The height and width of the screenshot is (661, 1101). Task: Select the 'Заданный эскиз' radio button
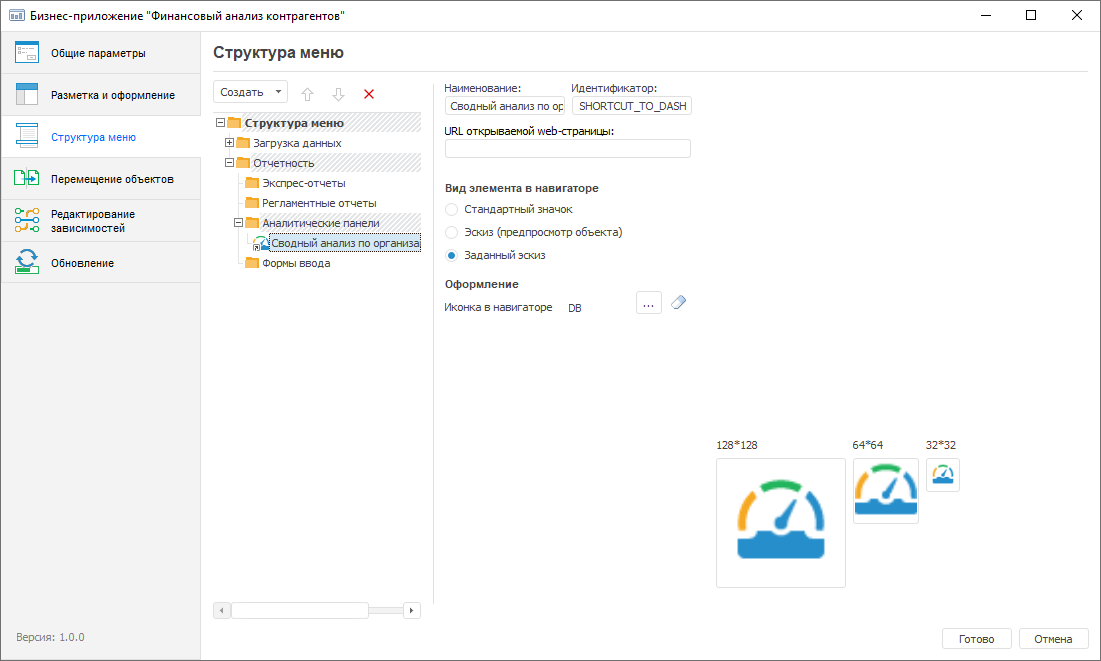452,255
